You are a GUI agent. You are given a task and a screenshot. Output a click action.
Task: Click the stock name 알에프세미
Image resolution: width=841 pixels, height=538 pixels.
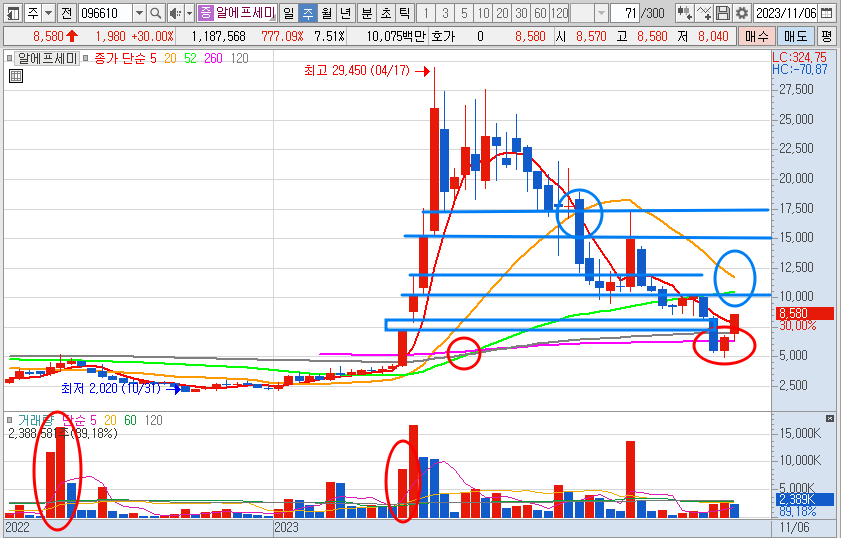[x=245, y=13]
